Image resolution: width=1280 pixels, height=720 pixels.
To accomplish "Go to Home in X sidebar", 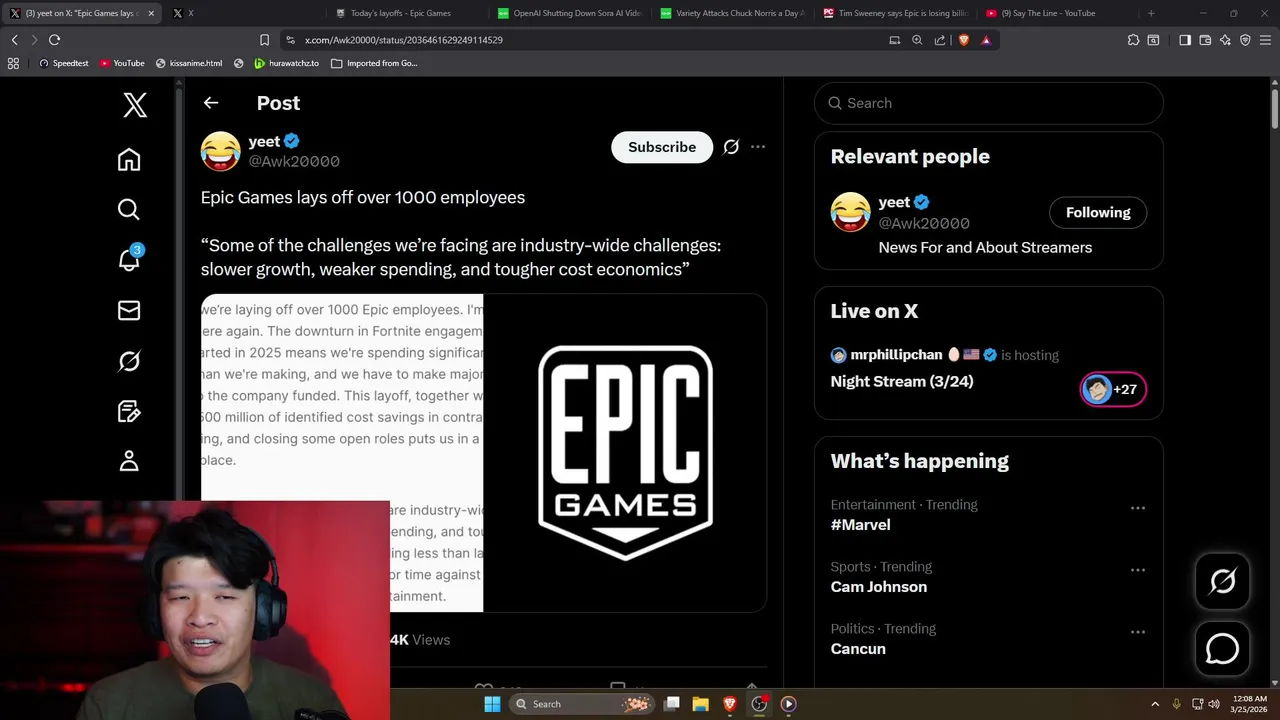I will (x=129, y=160).
